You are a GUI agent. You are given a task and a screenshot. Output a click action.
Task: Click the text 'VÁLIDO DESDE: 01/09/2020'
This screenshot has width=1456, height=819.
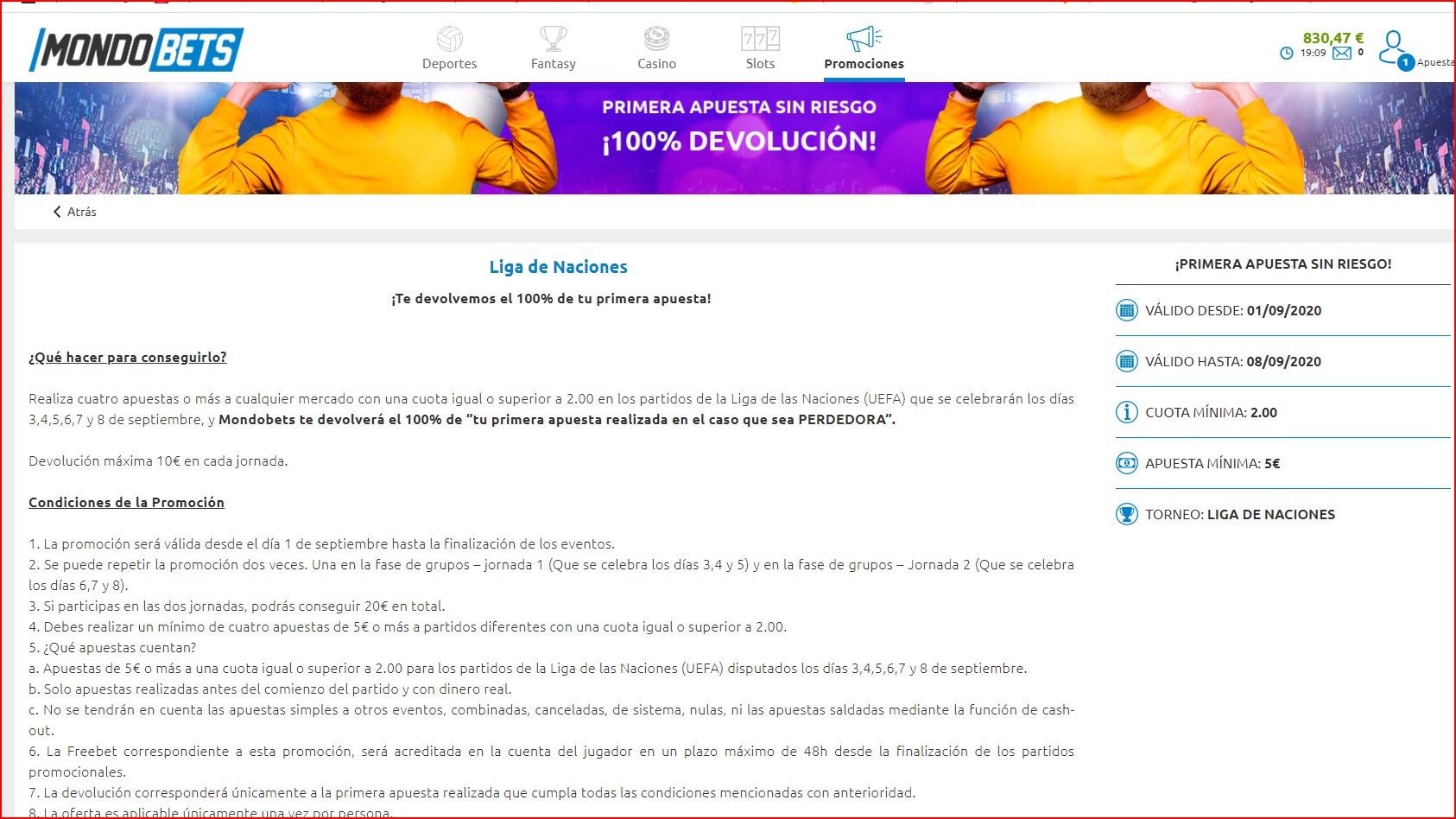[1233, 311]
